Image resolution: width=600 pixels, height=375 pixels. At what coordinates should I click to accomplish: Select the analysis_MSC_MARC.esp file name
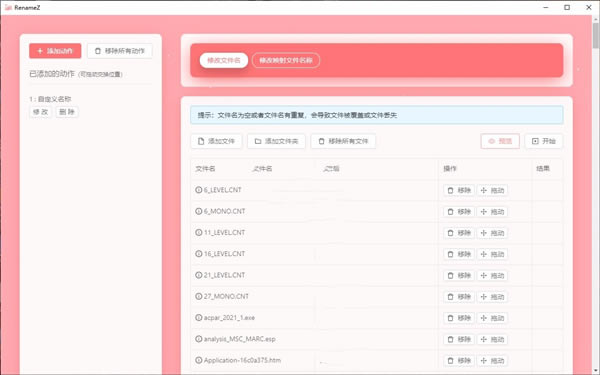pyautogui.click(x=240, y=339)
